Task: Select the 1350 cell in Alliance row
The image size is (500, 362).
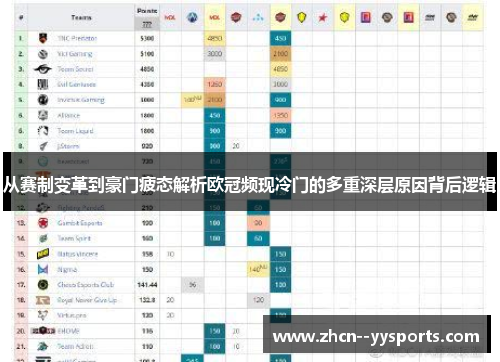Action: point(280,115)
